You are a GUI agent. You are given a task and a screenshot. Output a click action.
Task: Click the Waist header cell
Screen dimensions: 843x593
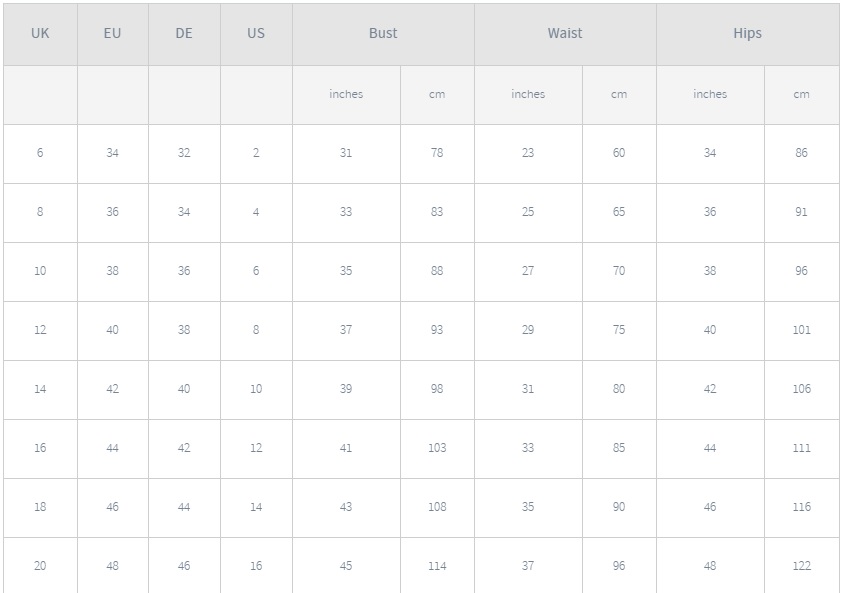tap(565, 34)
